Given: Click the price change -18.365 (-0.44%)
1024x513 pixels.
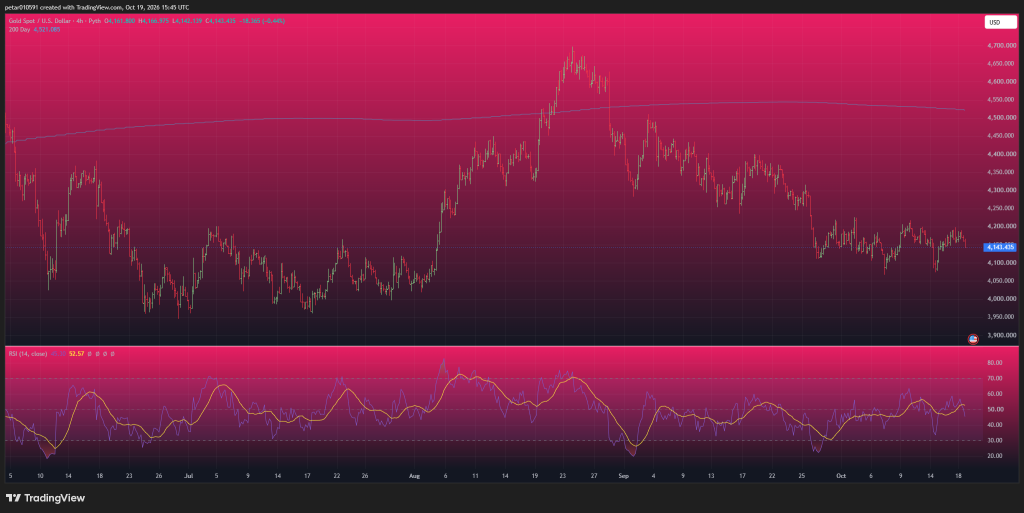Looking at the screenshot, I should pos(263,21).
